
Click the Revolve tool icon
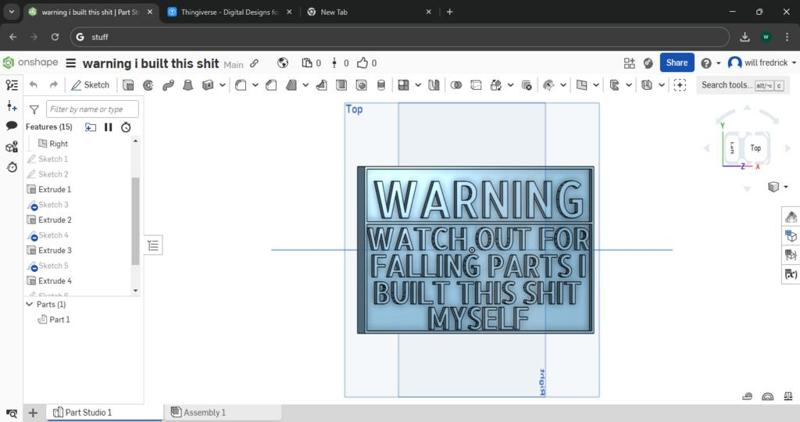pos(148,85)
